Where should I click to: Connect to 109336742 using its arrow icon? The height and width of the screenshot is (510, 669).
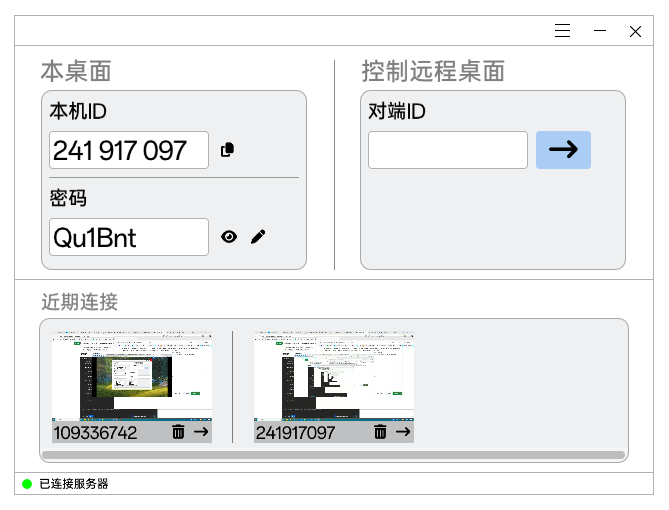pyautogui.click(x=201, y=432)
